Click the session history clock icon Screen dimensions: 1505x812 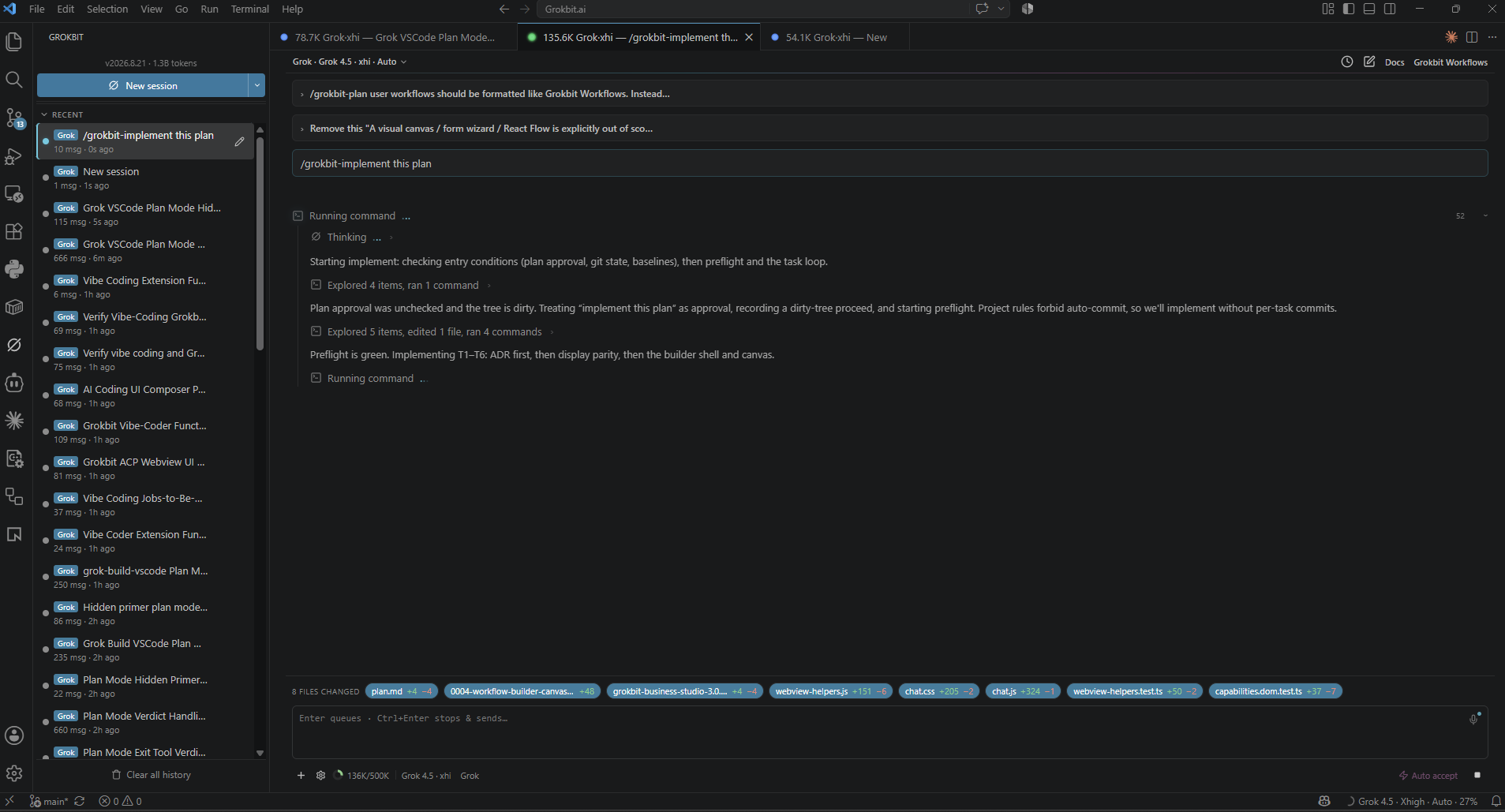tap(1347, 62)
